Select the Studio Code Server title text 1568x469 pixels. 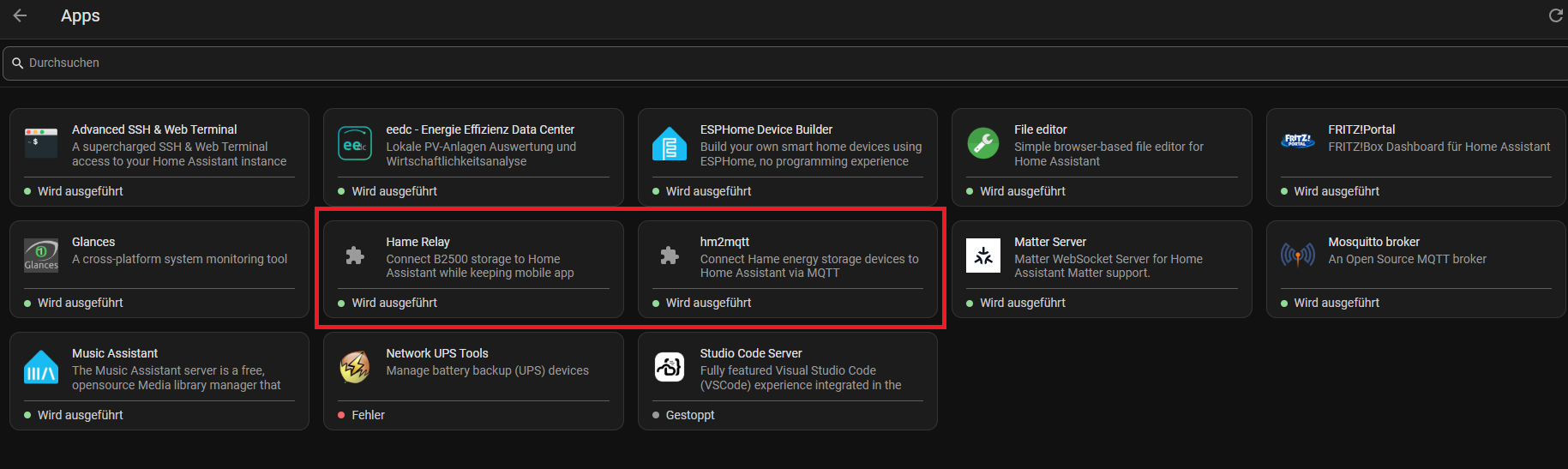click(751, 353)
